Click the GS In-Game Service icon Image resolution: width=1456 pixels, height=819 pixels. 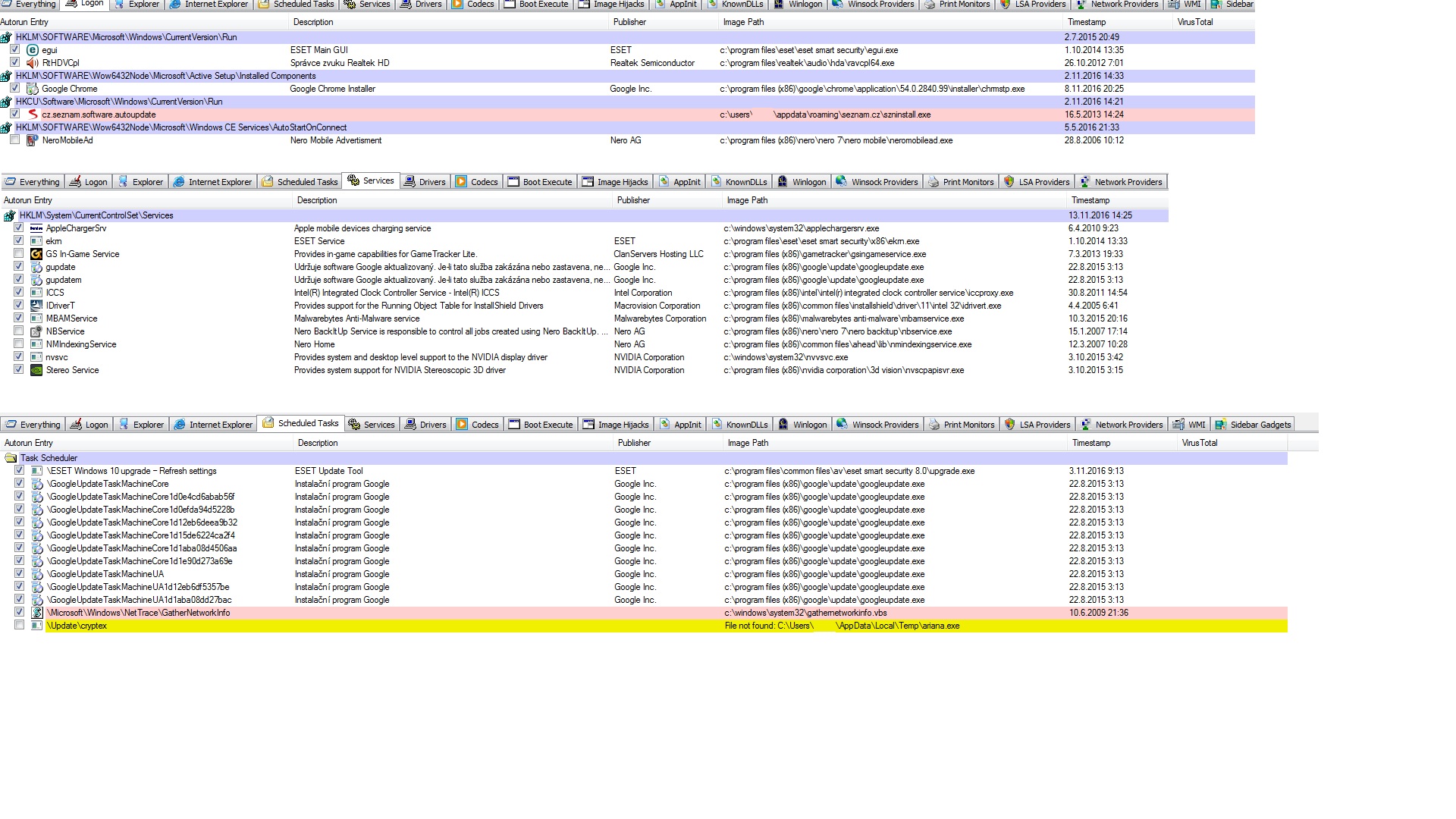coord(36,254)
